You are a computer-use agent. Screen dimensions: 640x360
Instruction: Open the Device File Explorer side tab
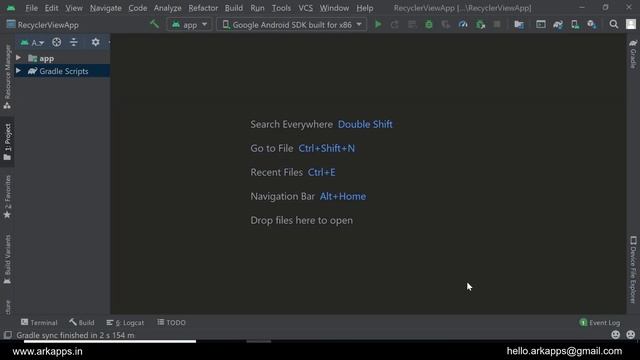(633, 269)
